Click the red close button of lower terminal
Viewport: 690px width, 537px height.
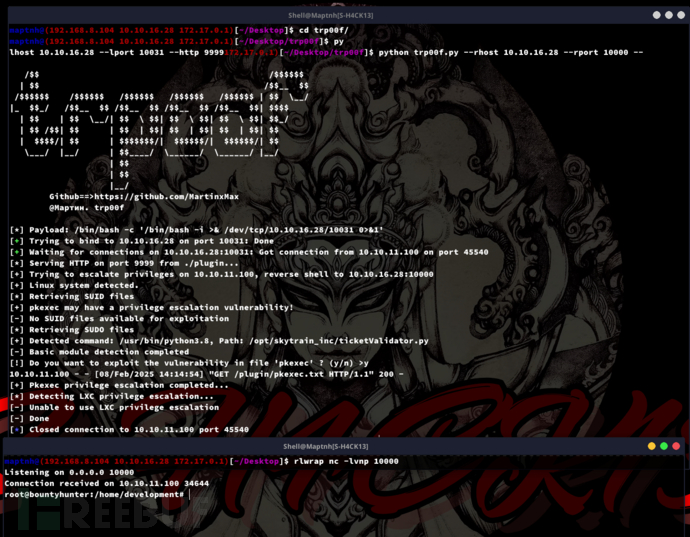coord(676,446)
